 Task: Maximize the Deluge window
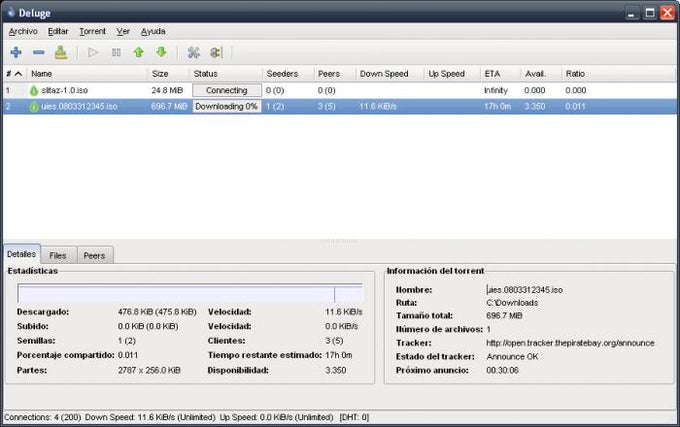(x=650, y=13)
